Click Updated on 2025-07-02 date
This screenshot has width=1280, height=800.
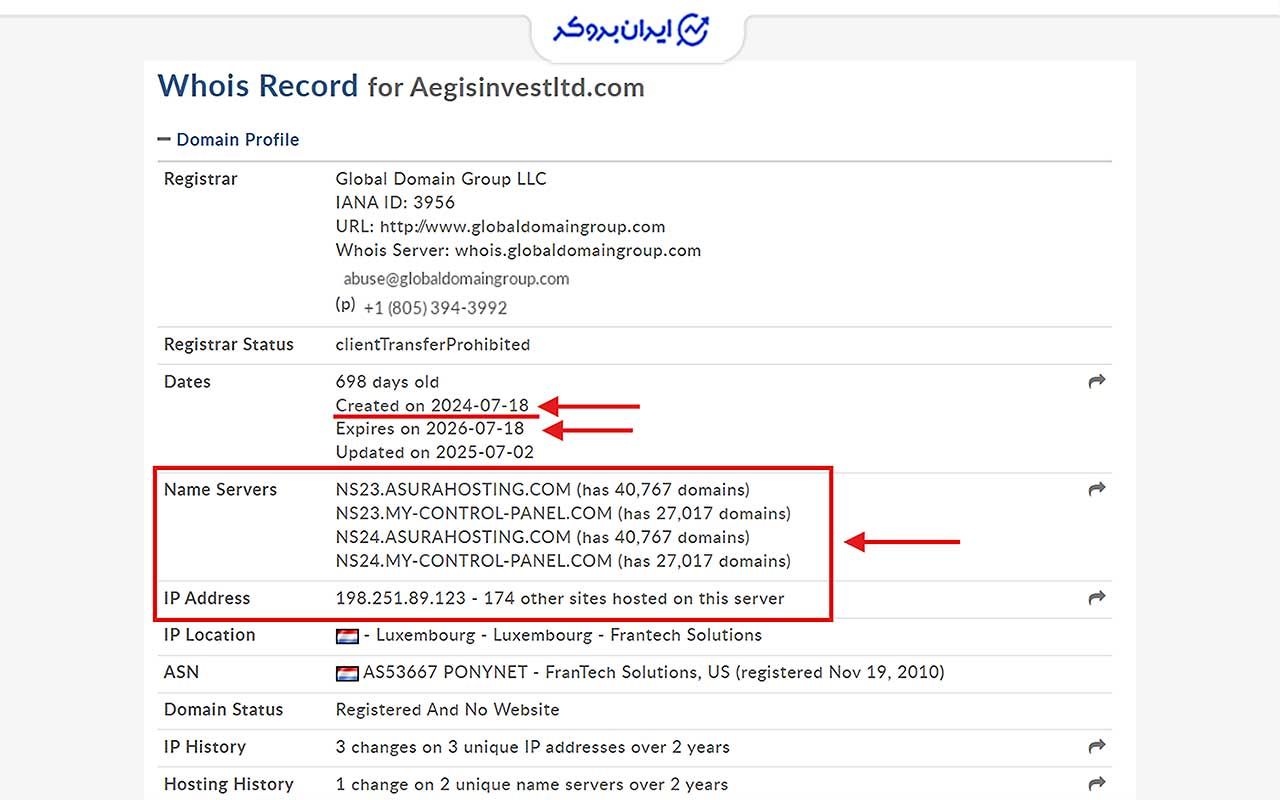coord(435,452)
